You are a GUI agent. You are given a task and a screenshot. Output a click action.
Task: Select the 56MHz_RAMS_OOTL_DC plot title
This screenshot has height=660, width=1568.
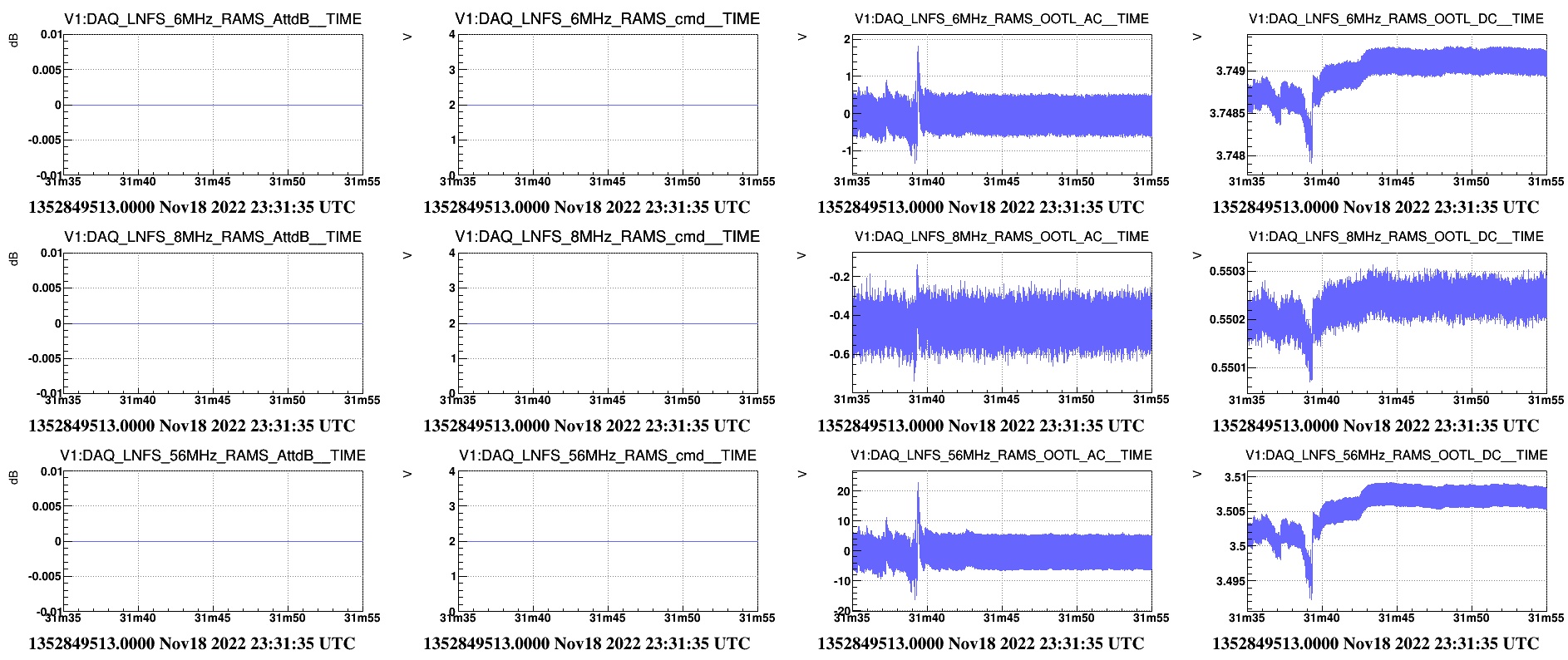pyautogui.click(x=1396, y=456)
